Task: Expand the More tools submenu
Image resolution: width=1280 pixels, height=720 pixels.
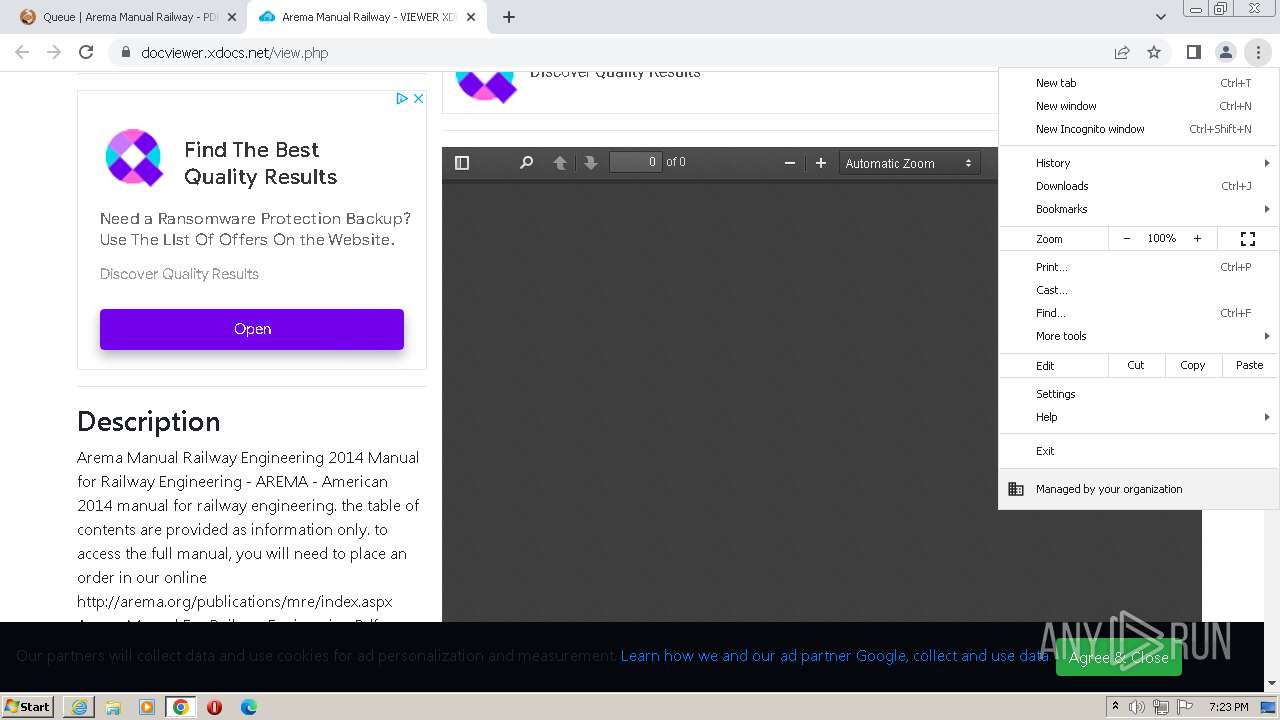Action: 1139,336
